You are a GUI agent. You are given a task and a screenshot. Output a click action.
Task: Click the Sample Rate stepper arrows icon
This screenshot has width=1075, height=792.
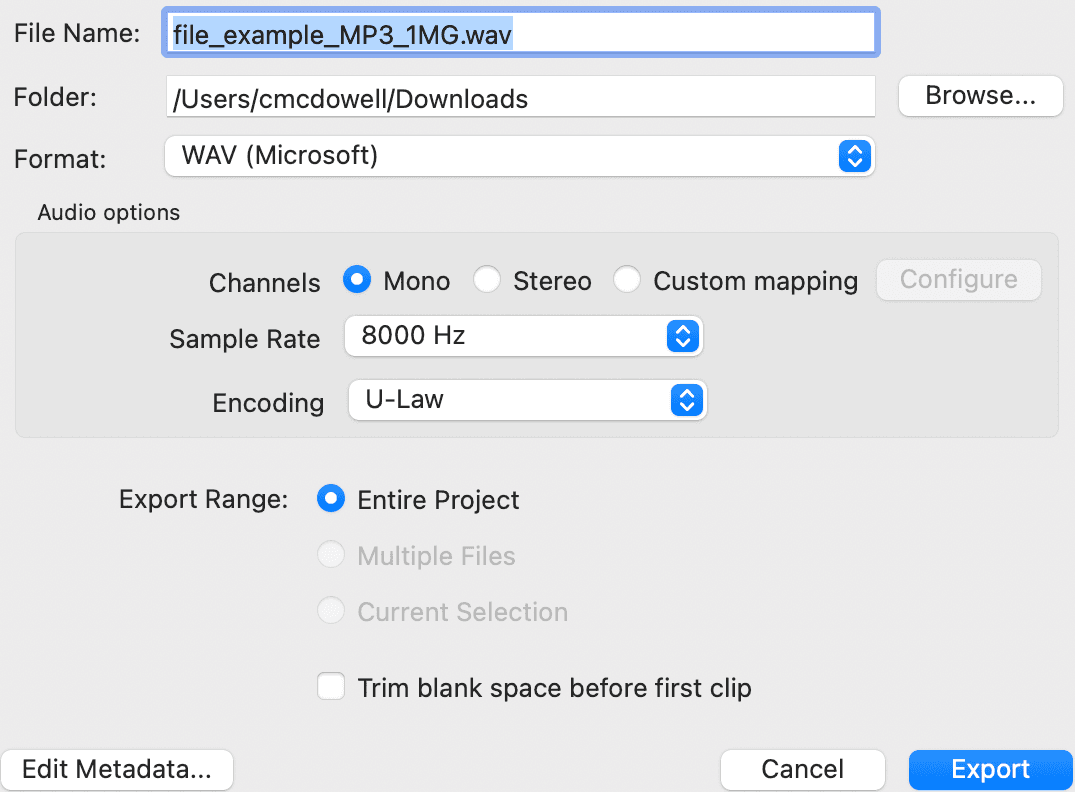point(683,337)
